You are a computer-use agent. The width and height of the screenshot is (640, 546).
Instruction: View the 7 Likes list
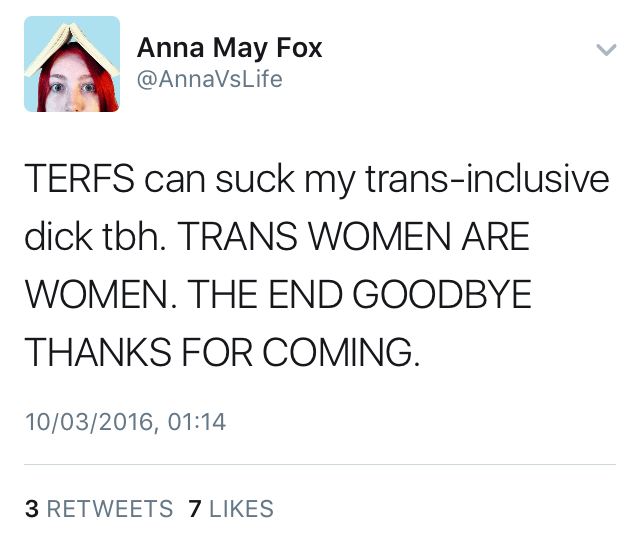tap(230, 509)
